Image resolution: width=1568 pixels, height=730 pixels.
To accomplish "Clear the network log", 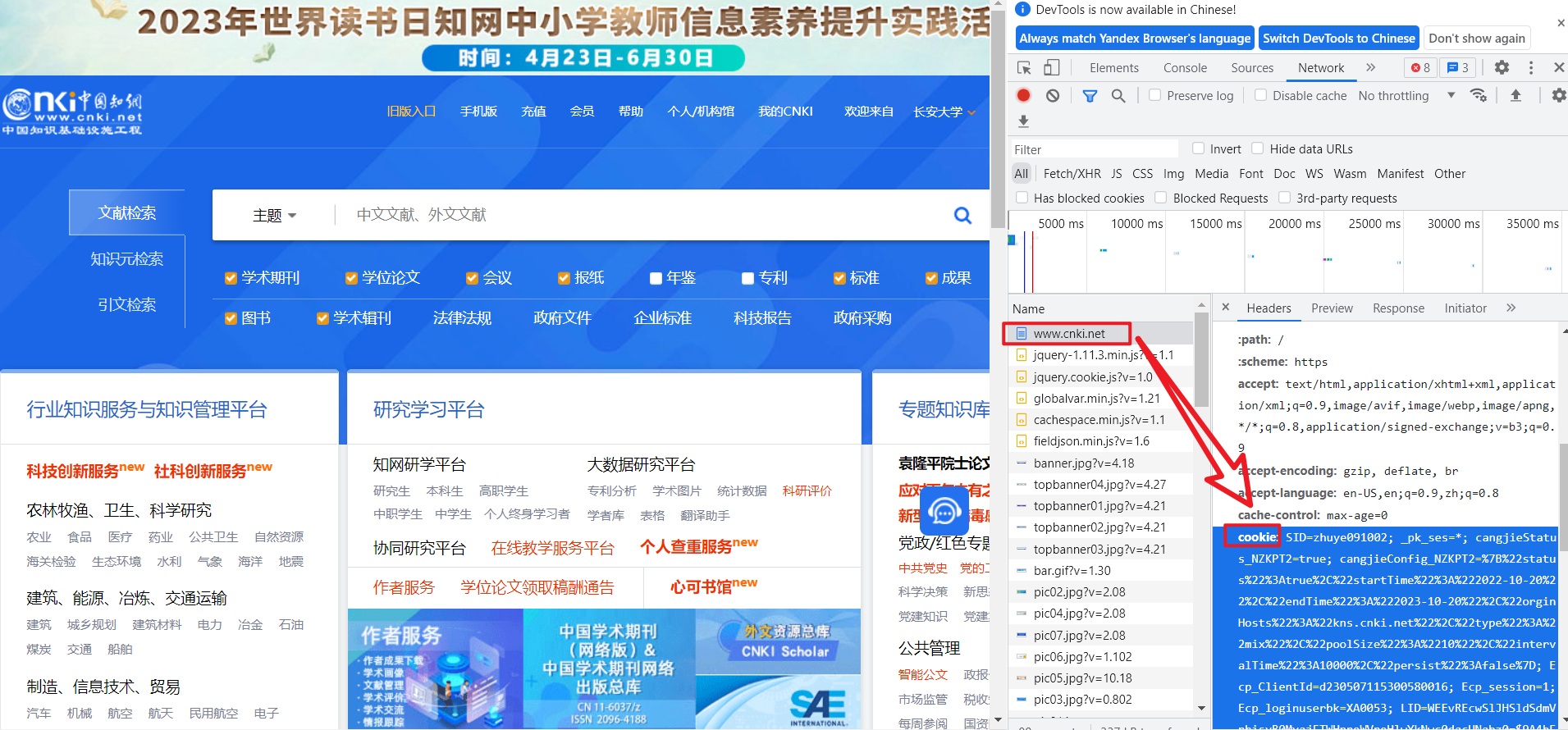I will tap(1053, 95).
